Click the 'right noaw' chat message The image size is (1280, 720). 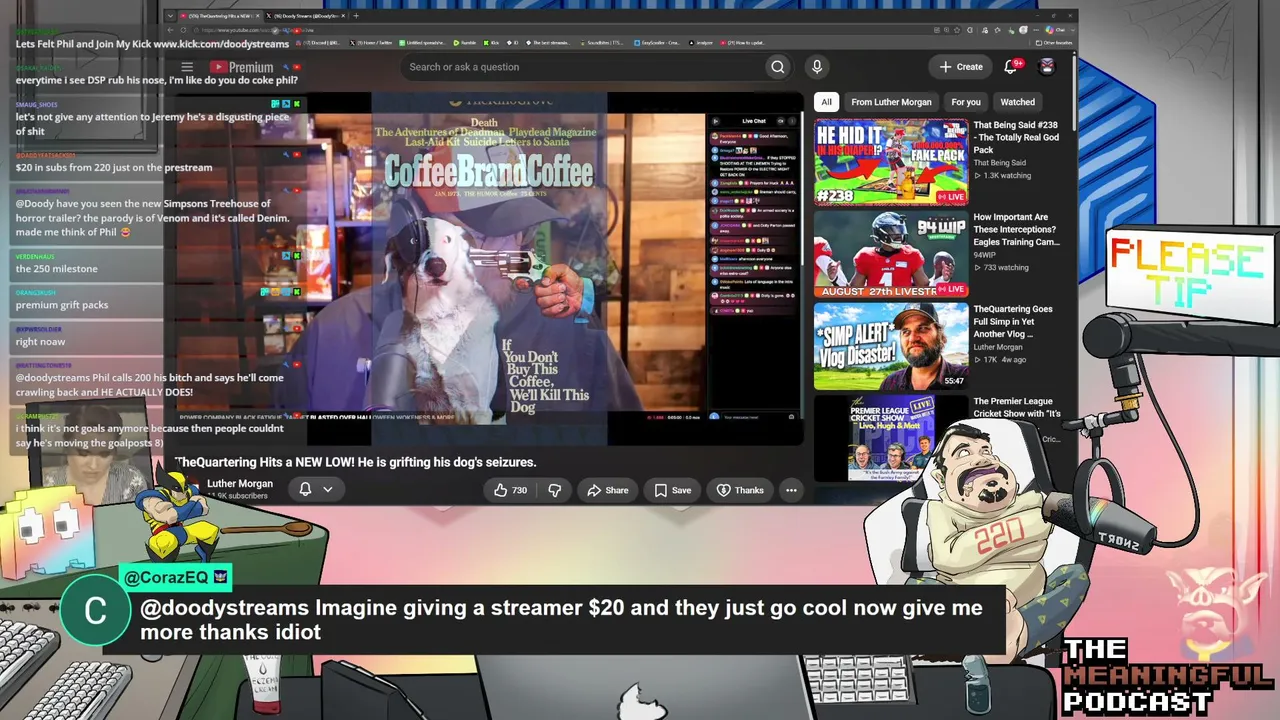point(40,342)
